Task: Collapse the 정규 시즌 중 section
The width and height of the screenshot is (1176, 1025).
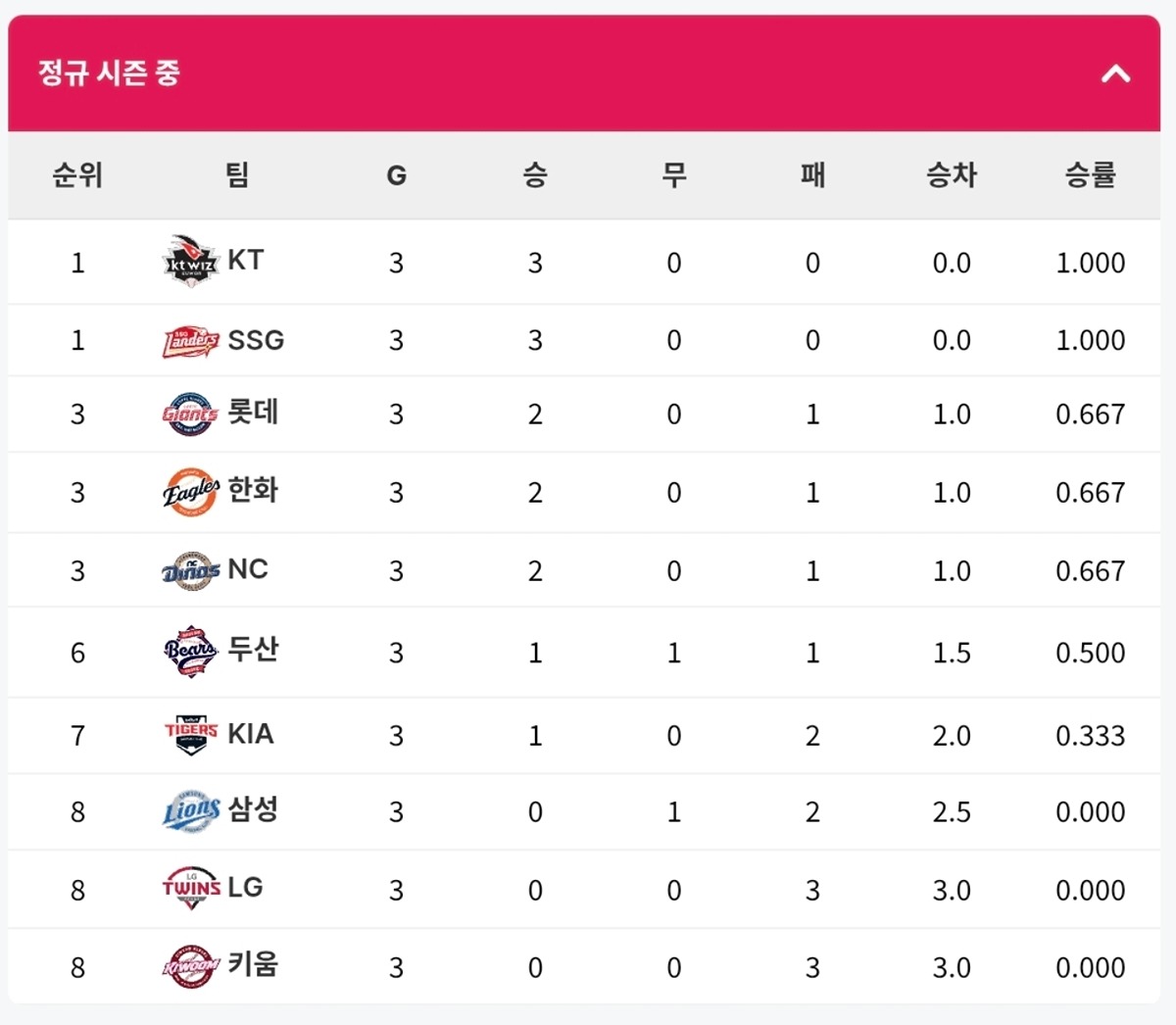Action: coord(1115,73)
